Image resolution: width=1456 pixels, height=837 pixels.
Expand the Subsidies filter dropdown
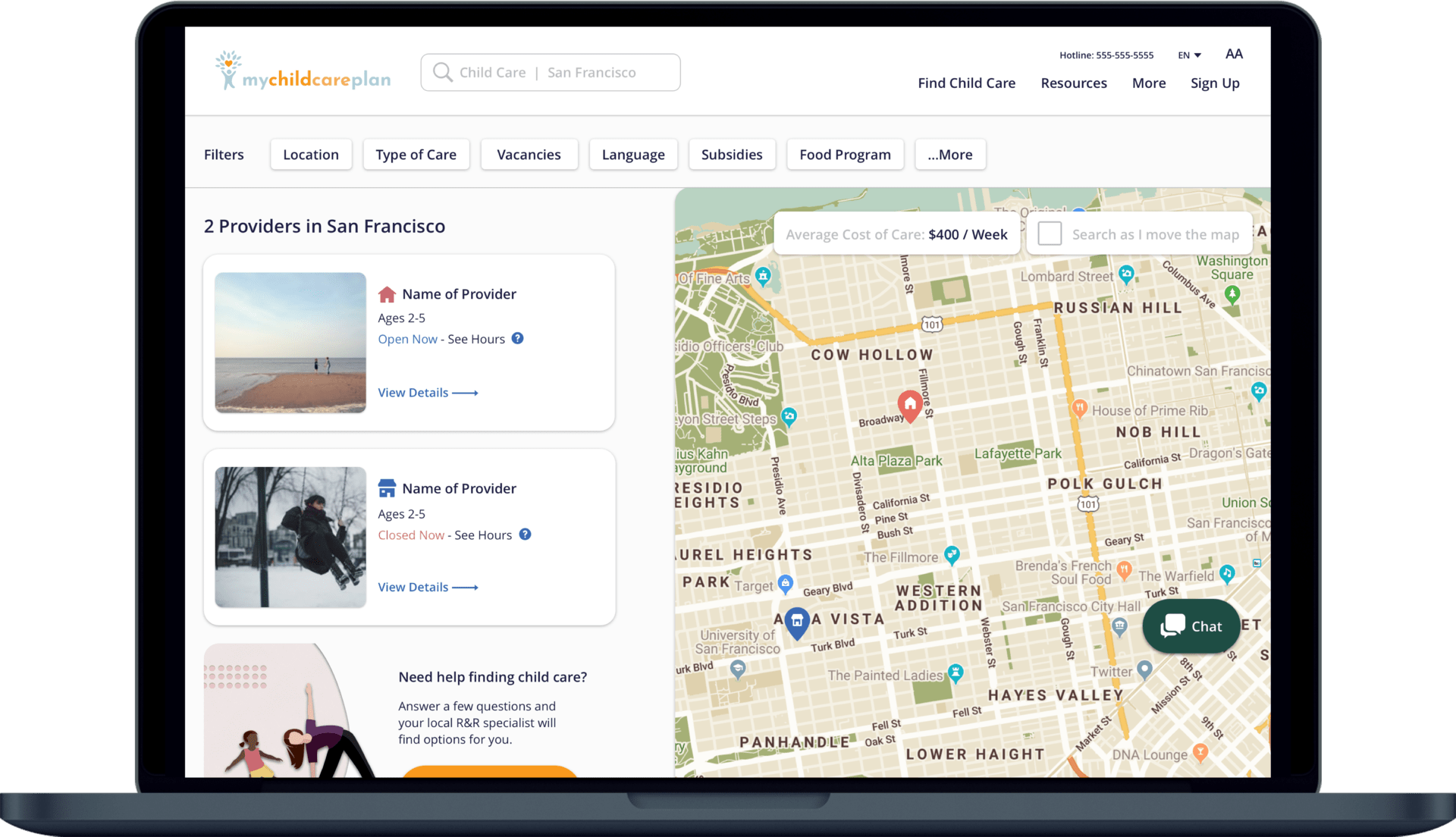point(731,154)
